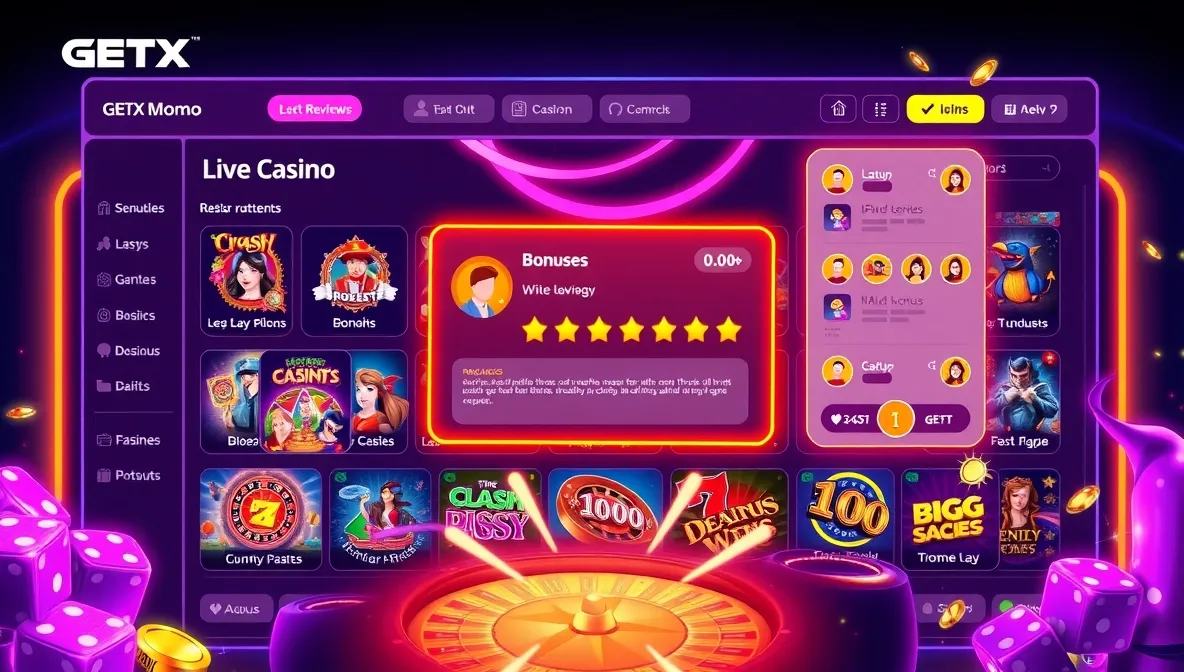
Task: Toggle the yellow Ioins checkmark button
Action: [x=945, y=109]
